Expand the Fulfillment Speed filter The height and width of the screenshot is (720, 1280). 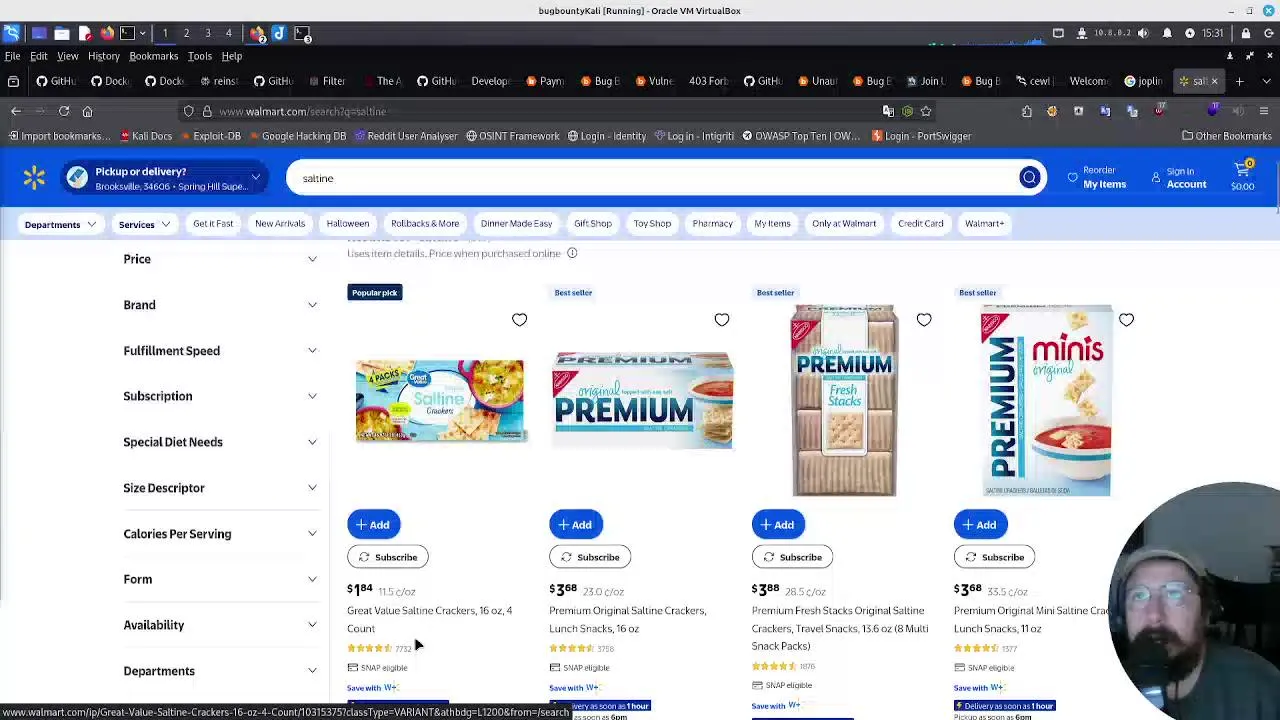(x=220, y=351)
